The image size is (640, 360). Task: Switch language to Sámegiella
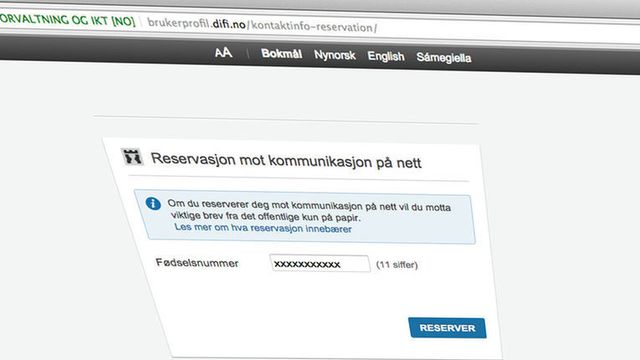click(x=444, y=58)
